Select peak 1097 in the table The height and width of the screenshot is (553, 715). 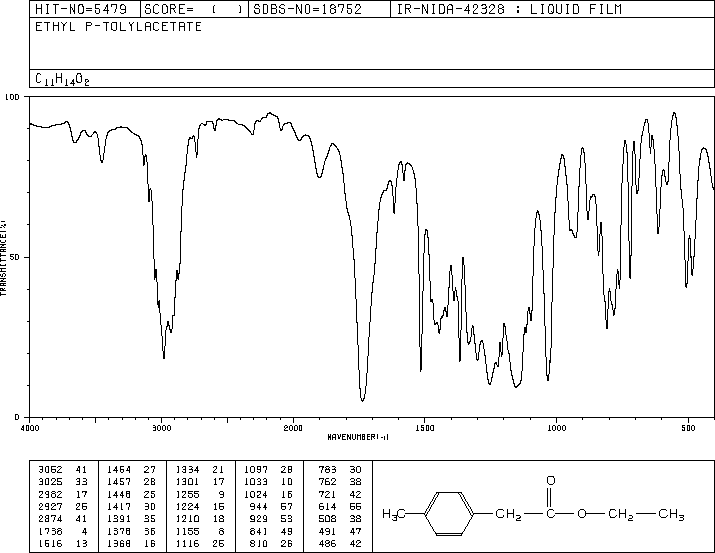coord(256,469)
